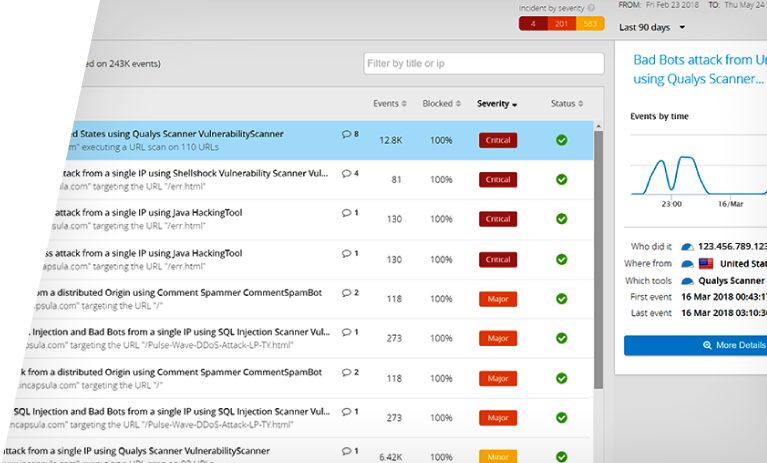The height and width of the screenshot is (463, 767).
Task: Click the pie icon beside Which tools
Action: (x=687, y=281)
